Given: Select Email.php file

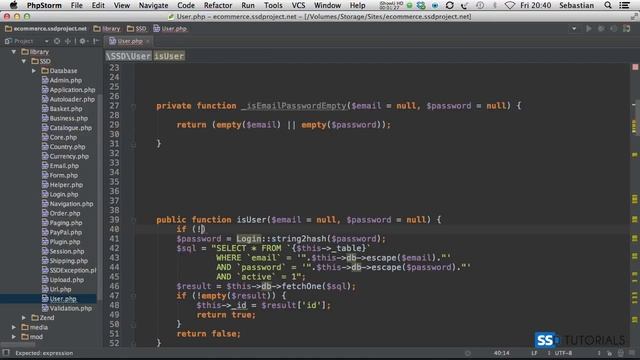Looking at the screenshot, I should 60,166.
